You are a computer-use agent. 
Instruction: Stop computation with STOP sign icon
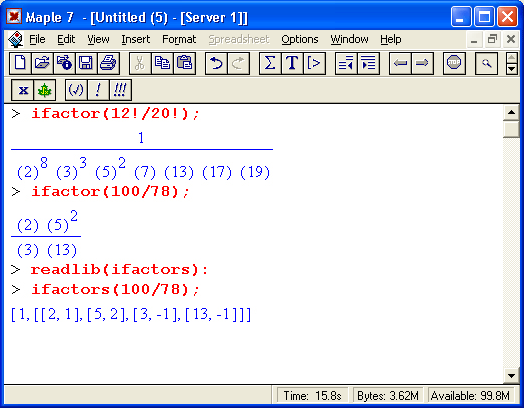tap(454, 63)
